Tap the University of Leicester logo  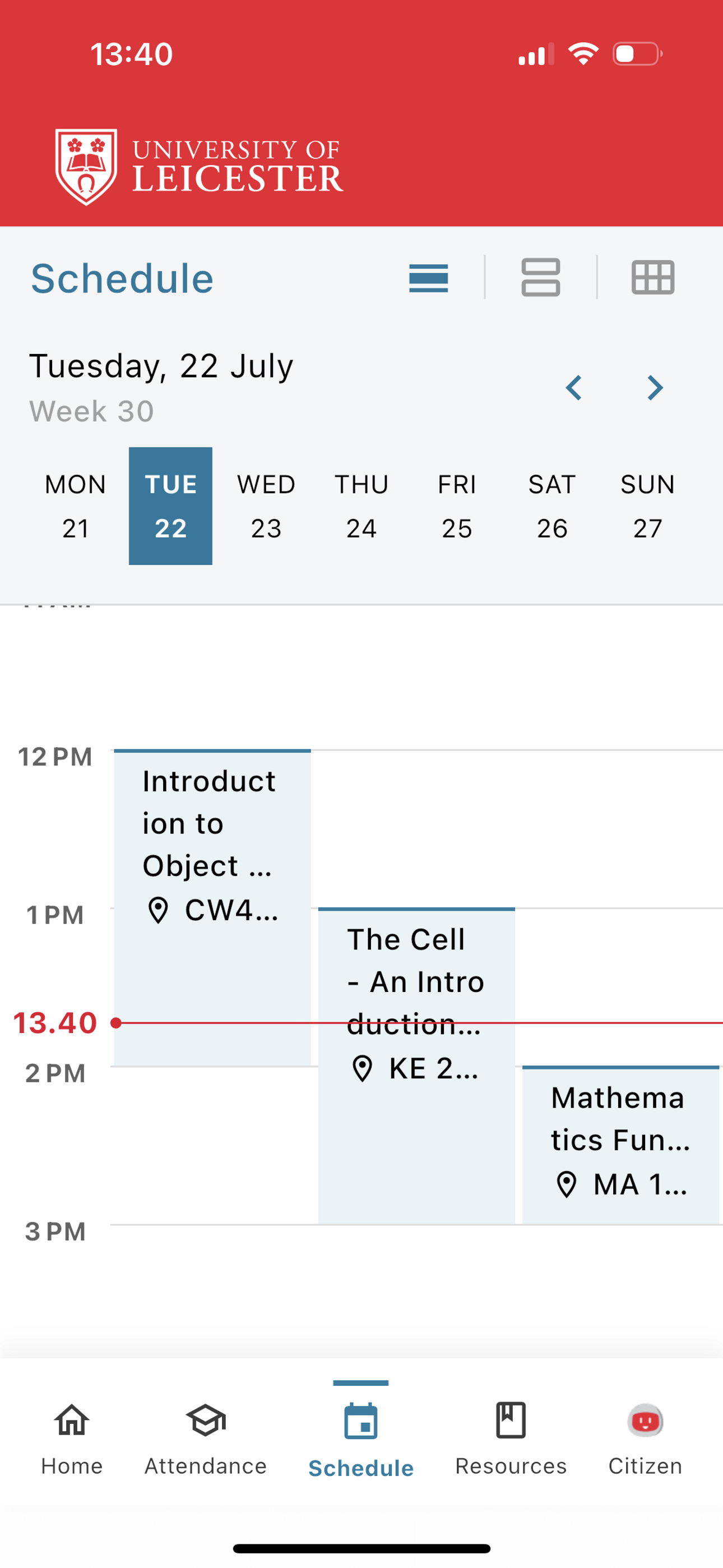[x=199, y=167]
